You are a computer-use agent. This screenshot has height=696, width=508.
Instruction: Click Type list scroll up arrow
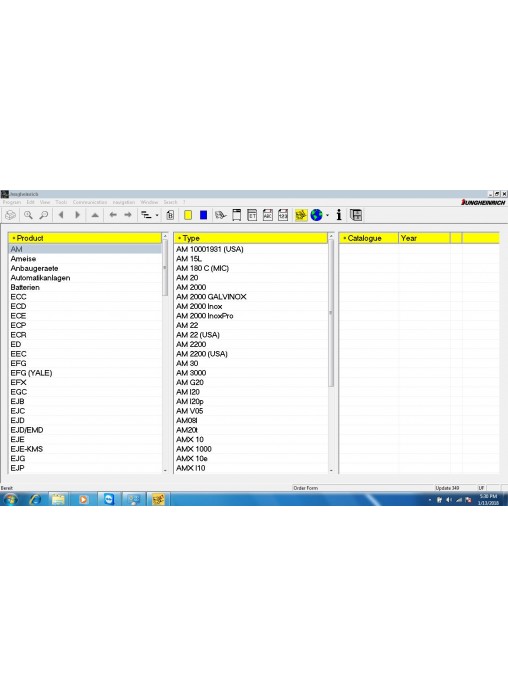click(x=331, y=236)
